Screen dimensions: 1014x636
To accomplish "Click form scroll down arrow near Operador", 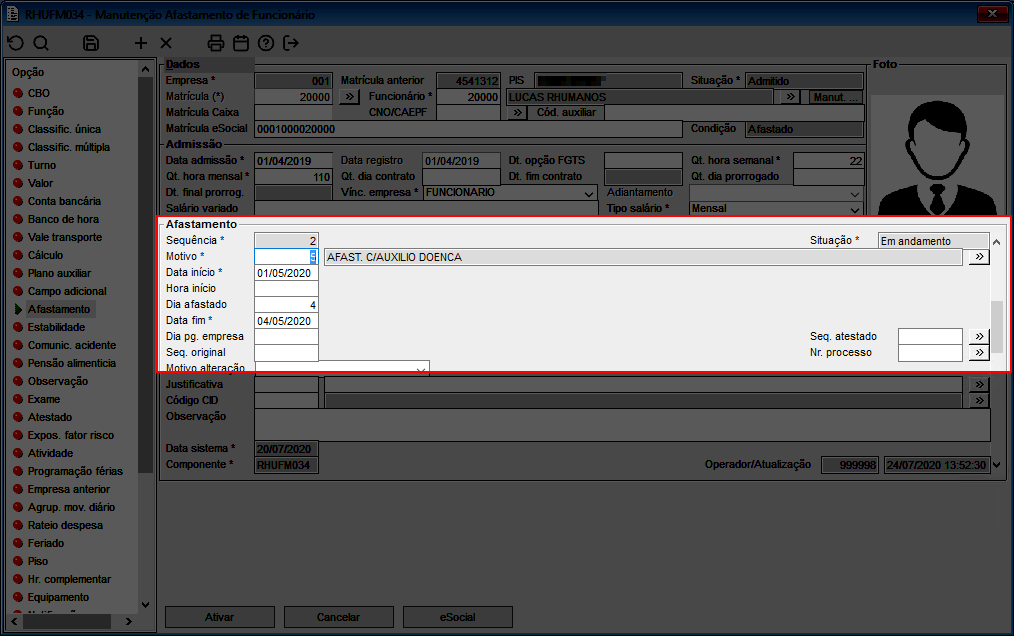I will 997,465.
